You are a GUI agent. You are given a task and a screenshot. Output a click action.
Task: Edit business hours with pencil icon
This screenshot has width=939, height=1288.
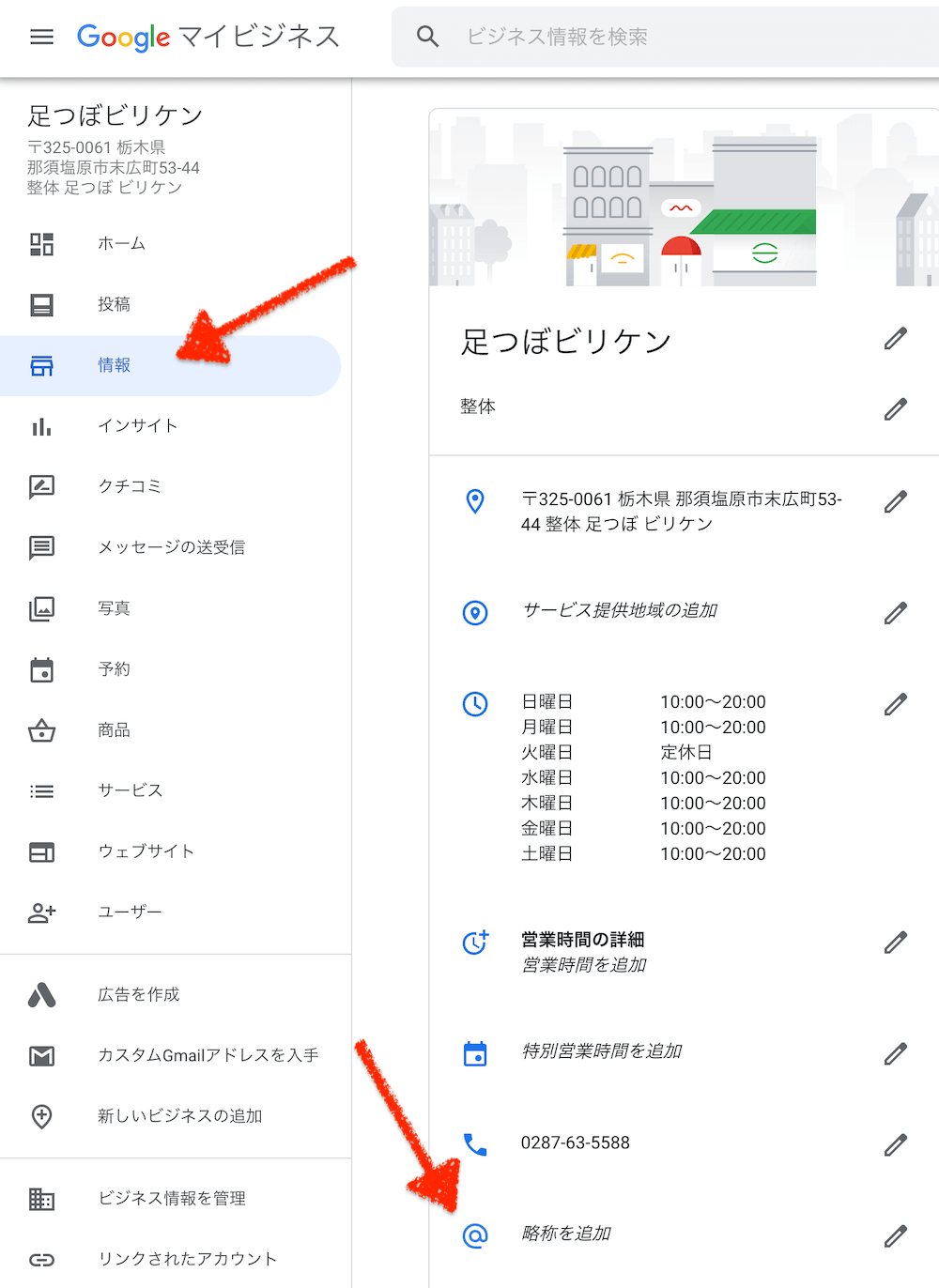click(896, 704)
